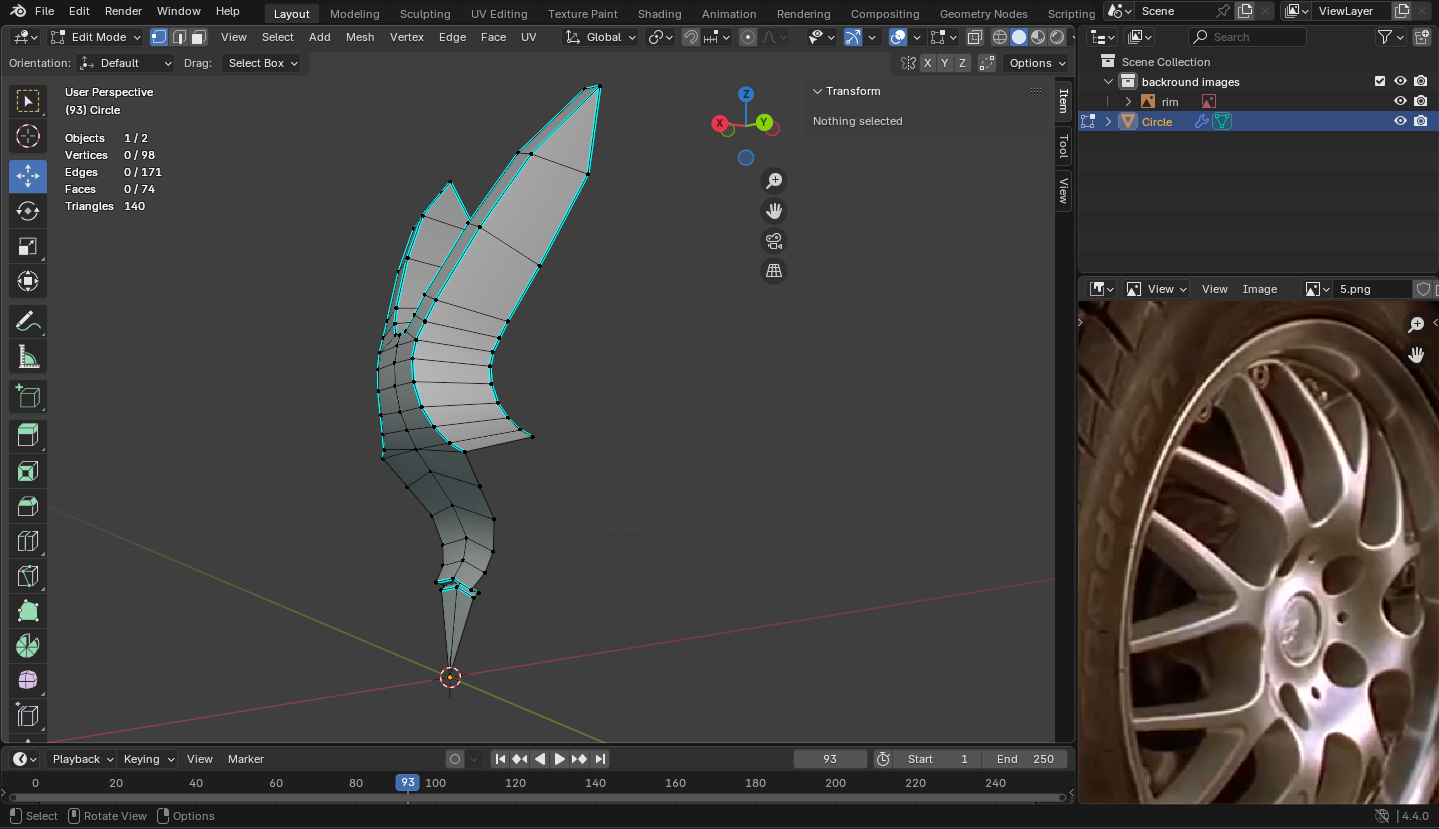Toggle camera view gizmo button

[773, 241]
